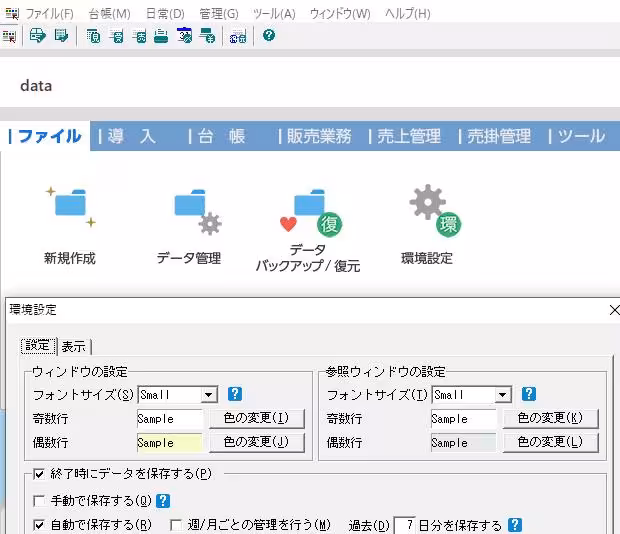The height and width of the screenshot is (534, 620).
Task: Click the navigation menu toolbar icon at far left
Action: 9,36
